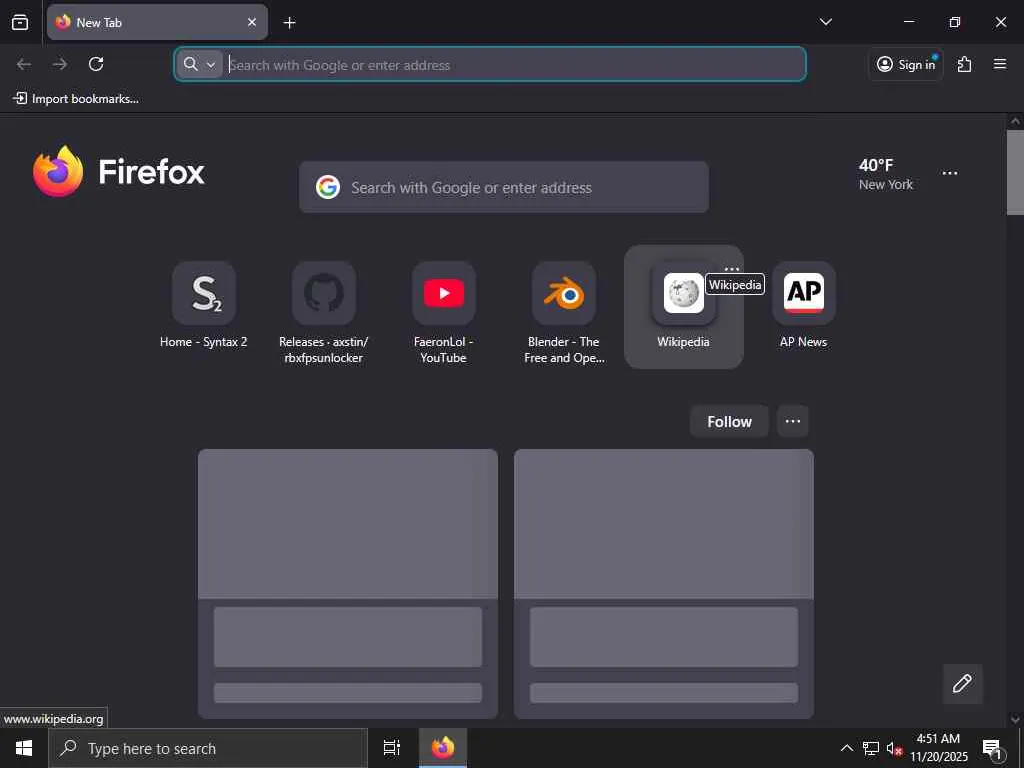Open the Wikipedia tile's three-dot menu
Screen dimensions: 1024x768
click(731, 269)
